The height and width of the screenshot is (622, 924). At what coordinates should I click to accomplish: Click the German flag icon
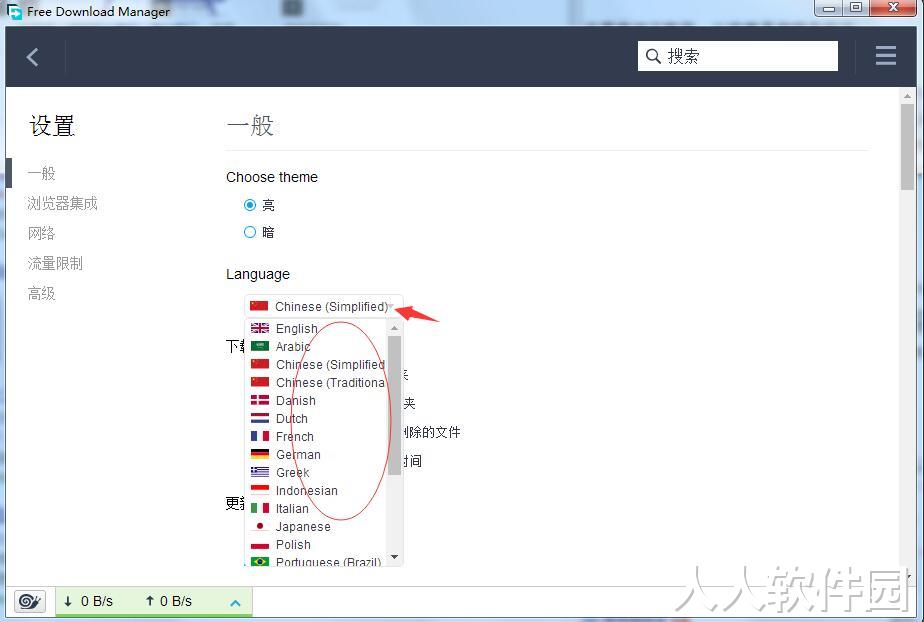coord(260,454)
